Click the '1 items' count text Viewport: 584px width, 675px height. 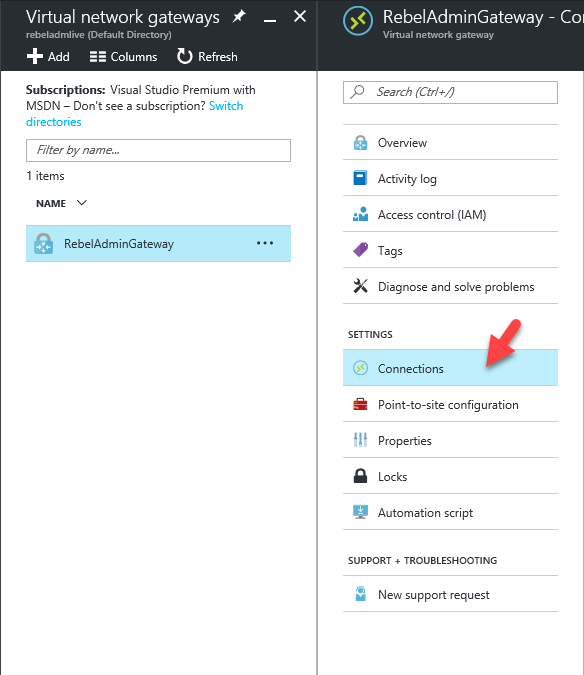(45, 176)
